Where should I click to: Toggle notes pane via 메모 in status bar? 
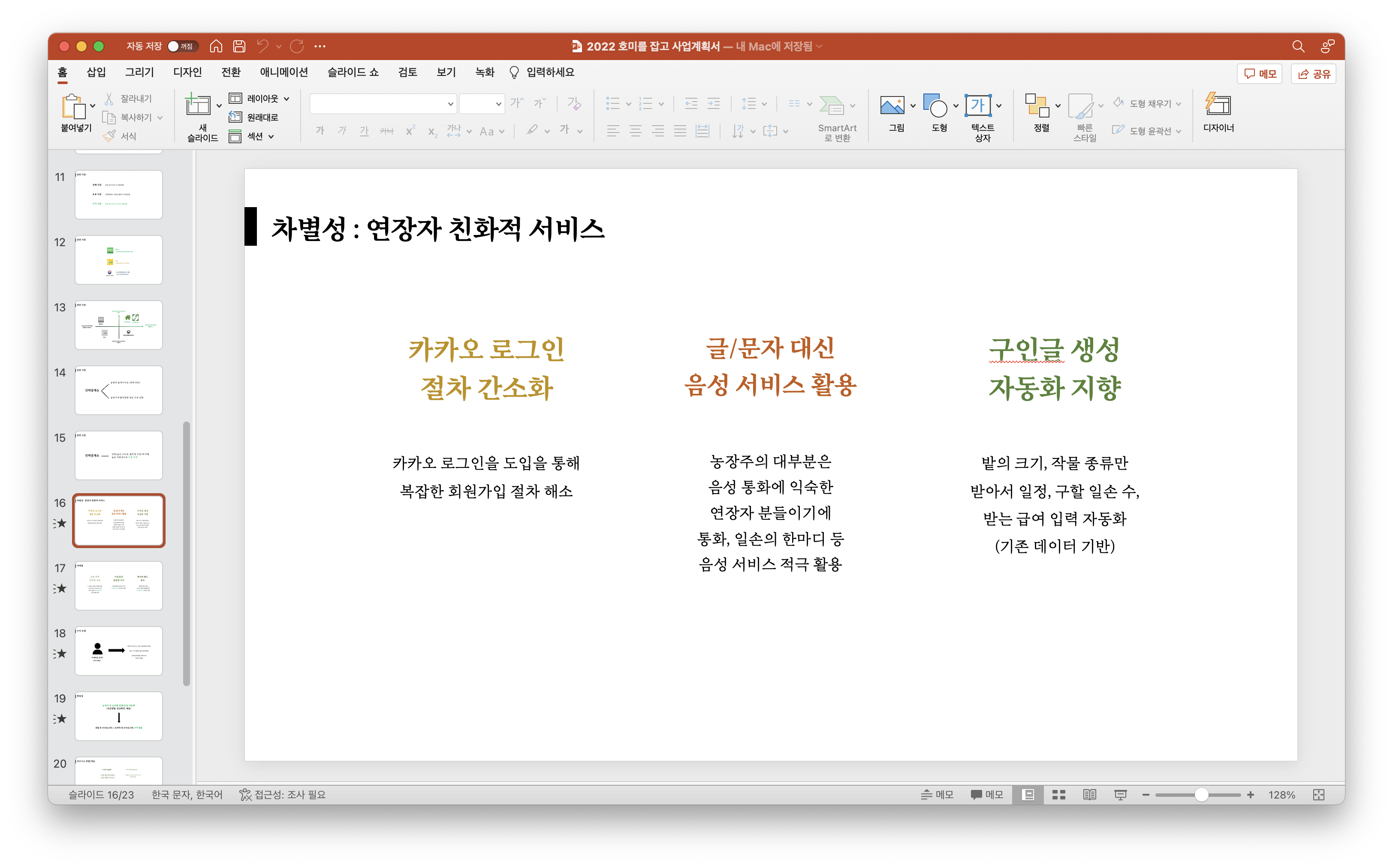pyautogui.click(x=937, y=795)
